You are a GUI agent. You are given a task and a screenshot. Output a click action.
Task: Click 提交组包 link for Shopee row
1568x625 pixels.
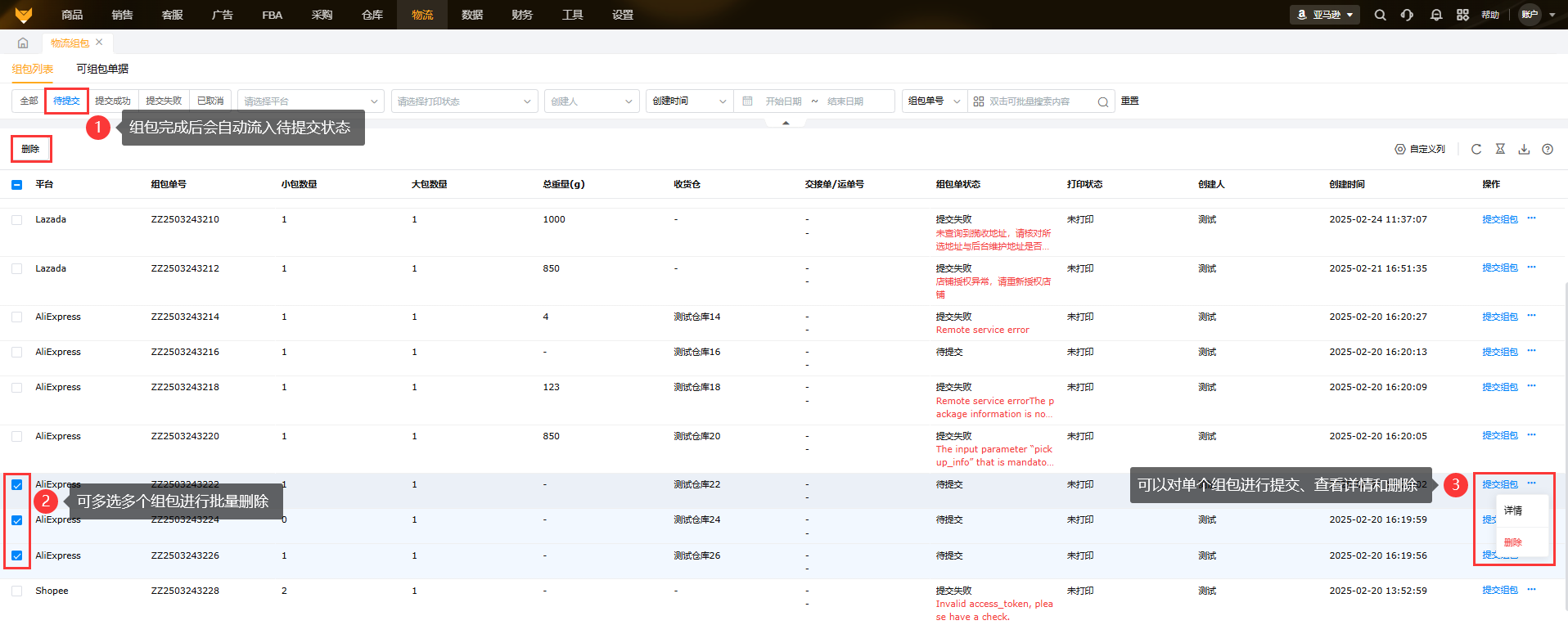tap(1499, 590)
